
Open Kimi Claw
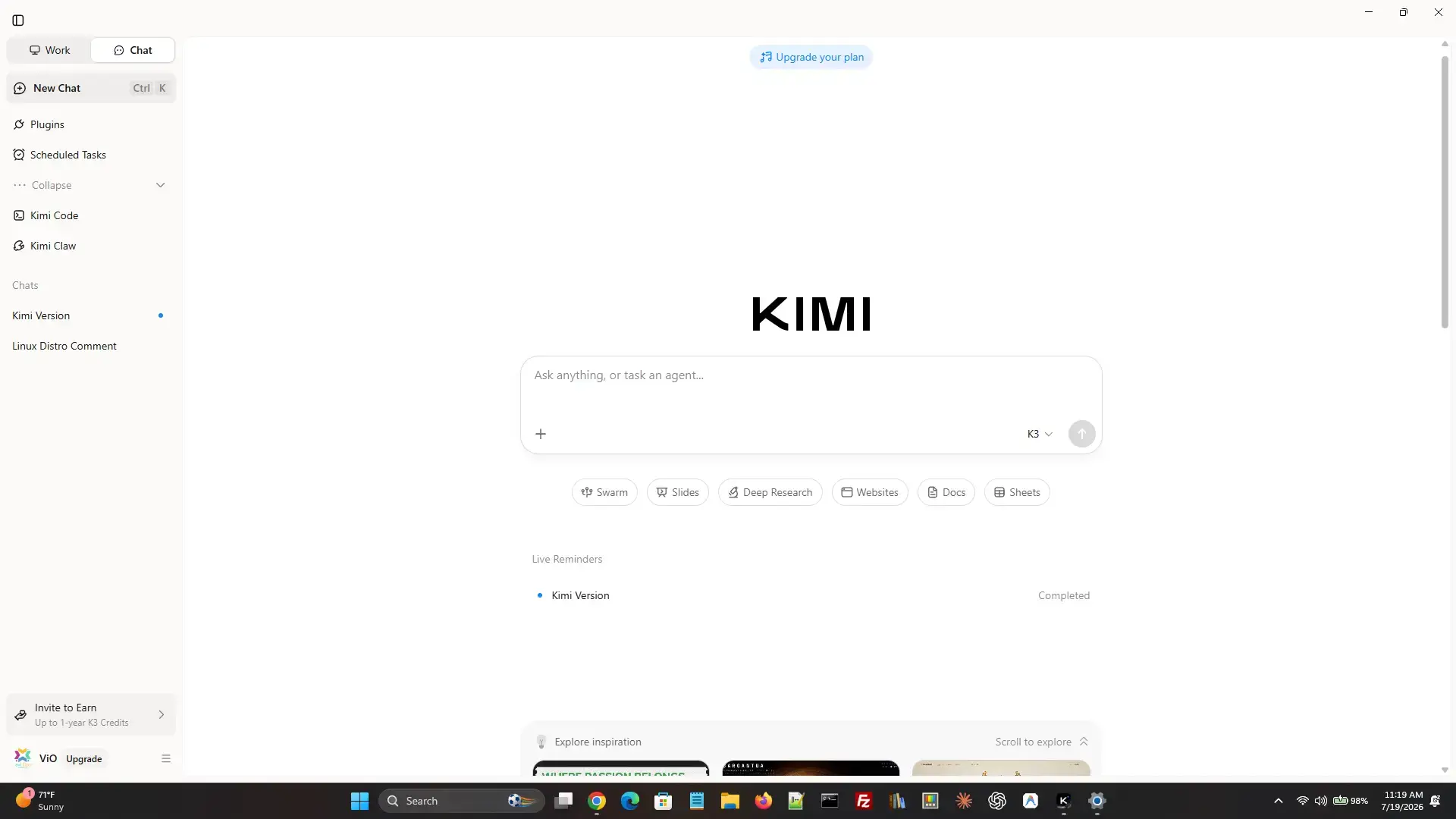click(x=91, y=246)
